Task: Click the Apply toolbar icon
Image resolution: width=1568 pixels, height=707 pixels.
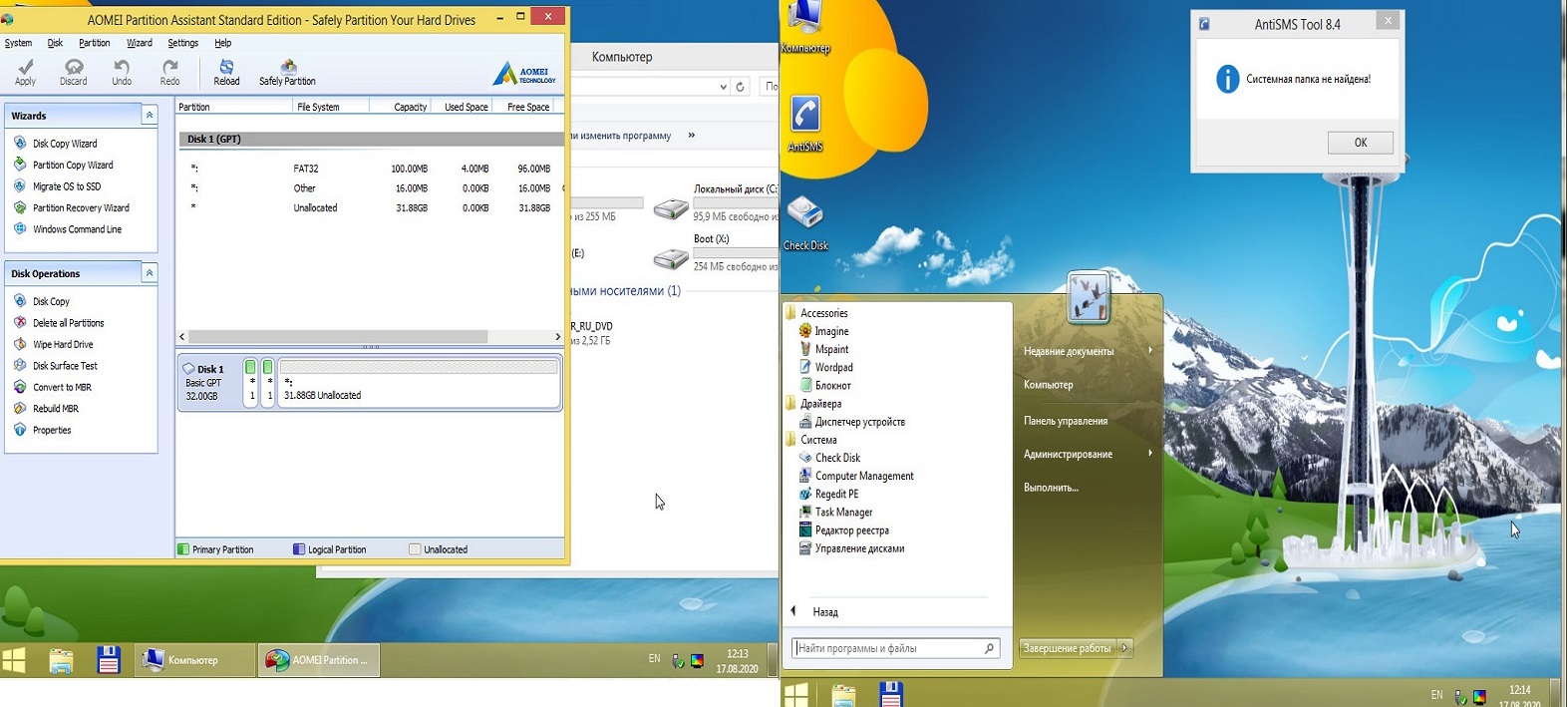Action: coord(25,72)
